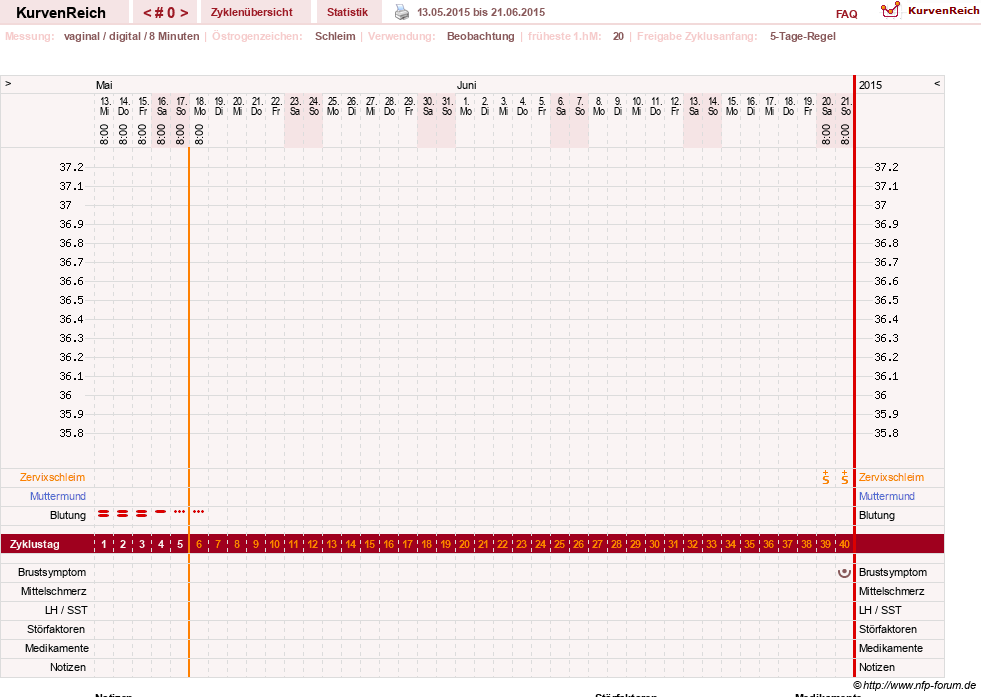The image size is (981, 697).
Task: Click the date header 18. Mo
Action: (x=200, y=106)
